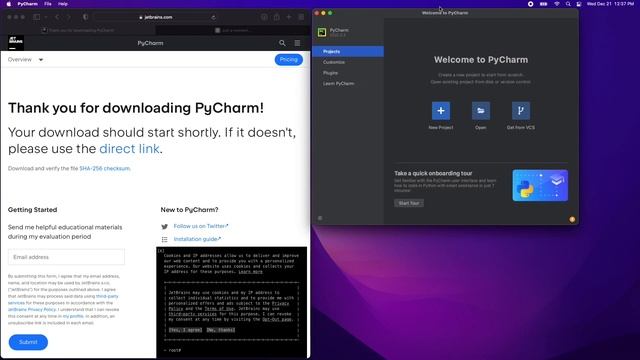Click the Get from VCS branch icon
640x360 pixels.
click(x=521, y=111)
